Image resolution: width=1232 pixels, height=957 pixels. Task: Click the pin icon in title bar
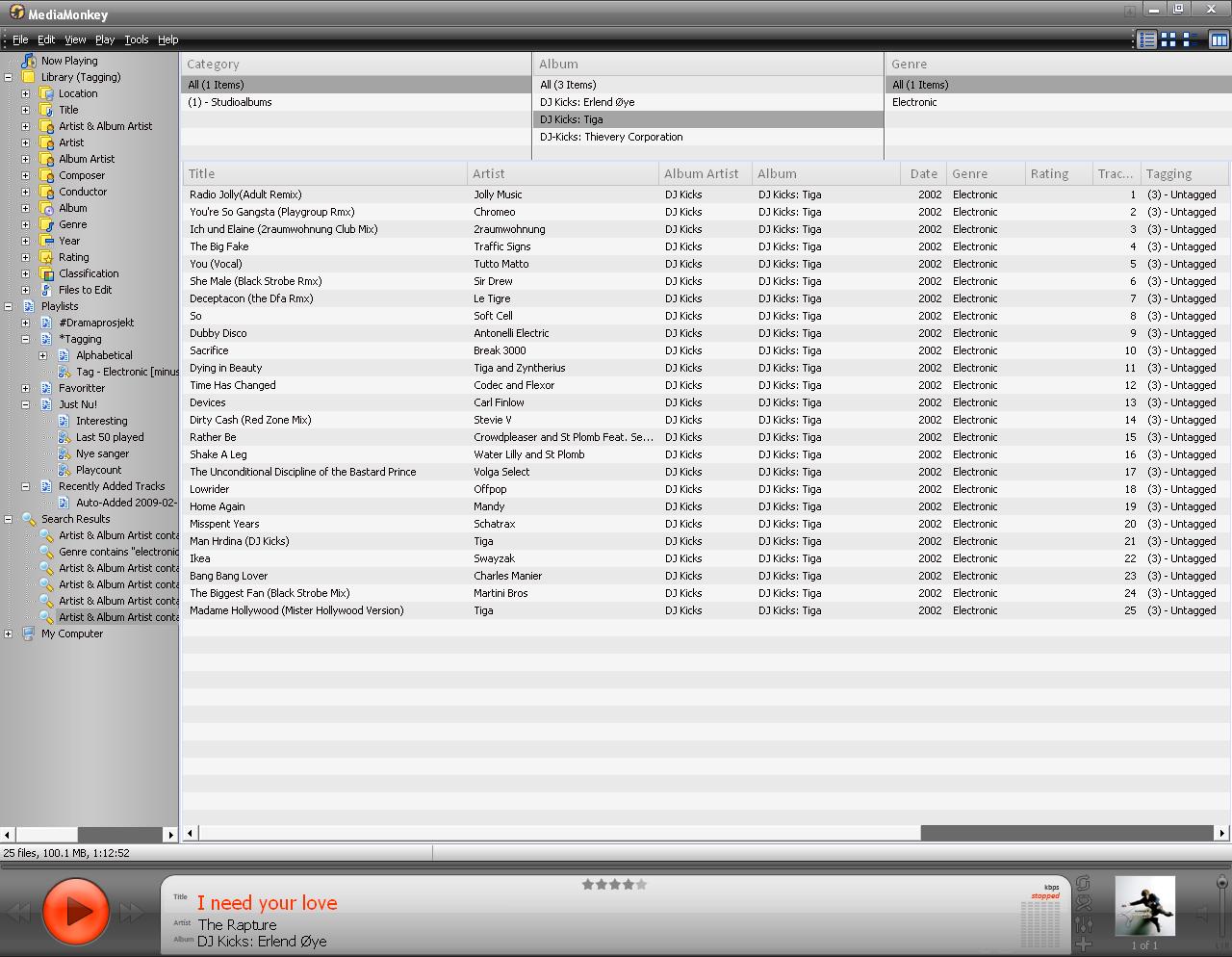(x=1129, y=11)
